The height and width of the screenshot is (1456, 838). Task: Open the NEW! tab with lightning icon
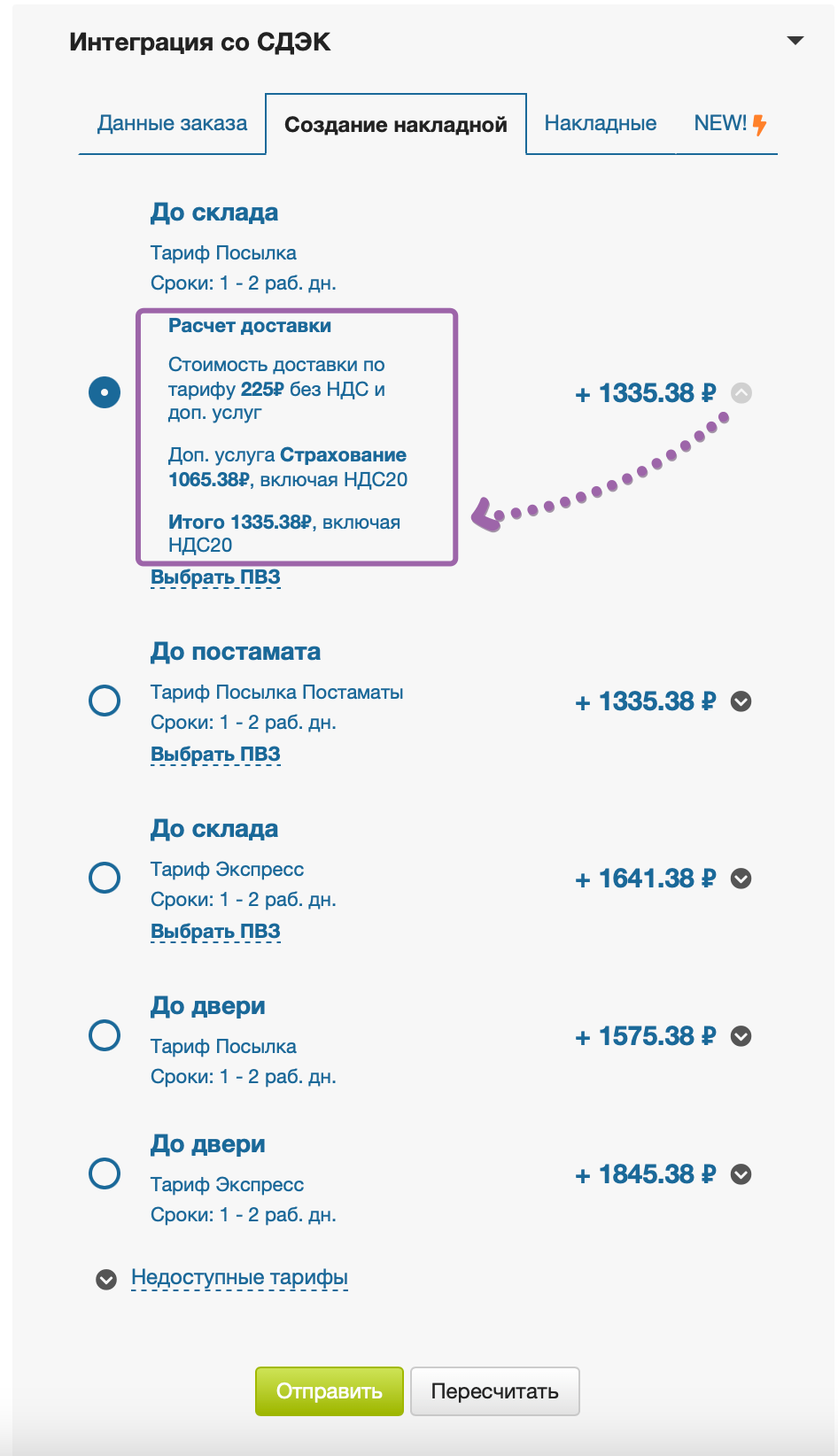coord(729,123)
